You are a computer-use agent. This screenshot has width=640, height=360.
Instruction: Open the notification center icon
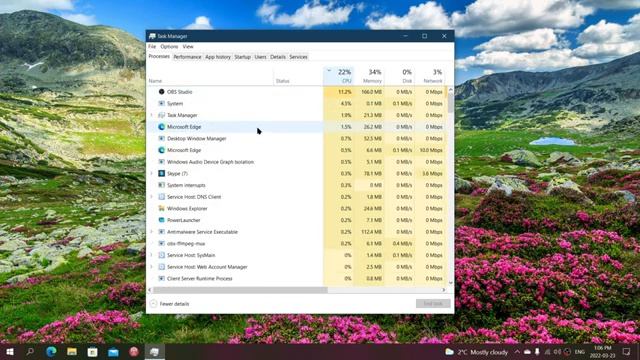click(x=627, y=351)
